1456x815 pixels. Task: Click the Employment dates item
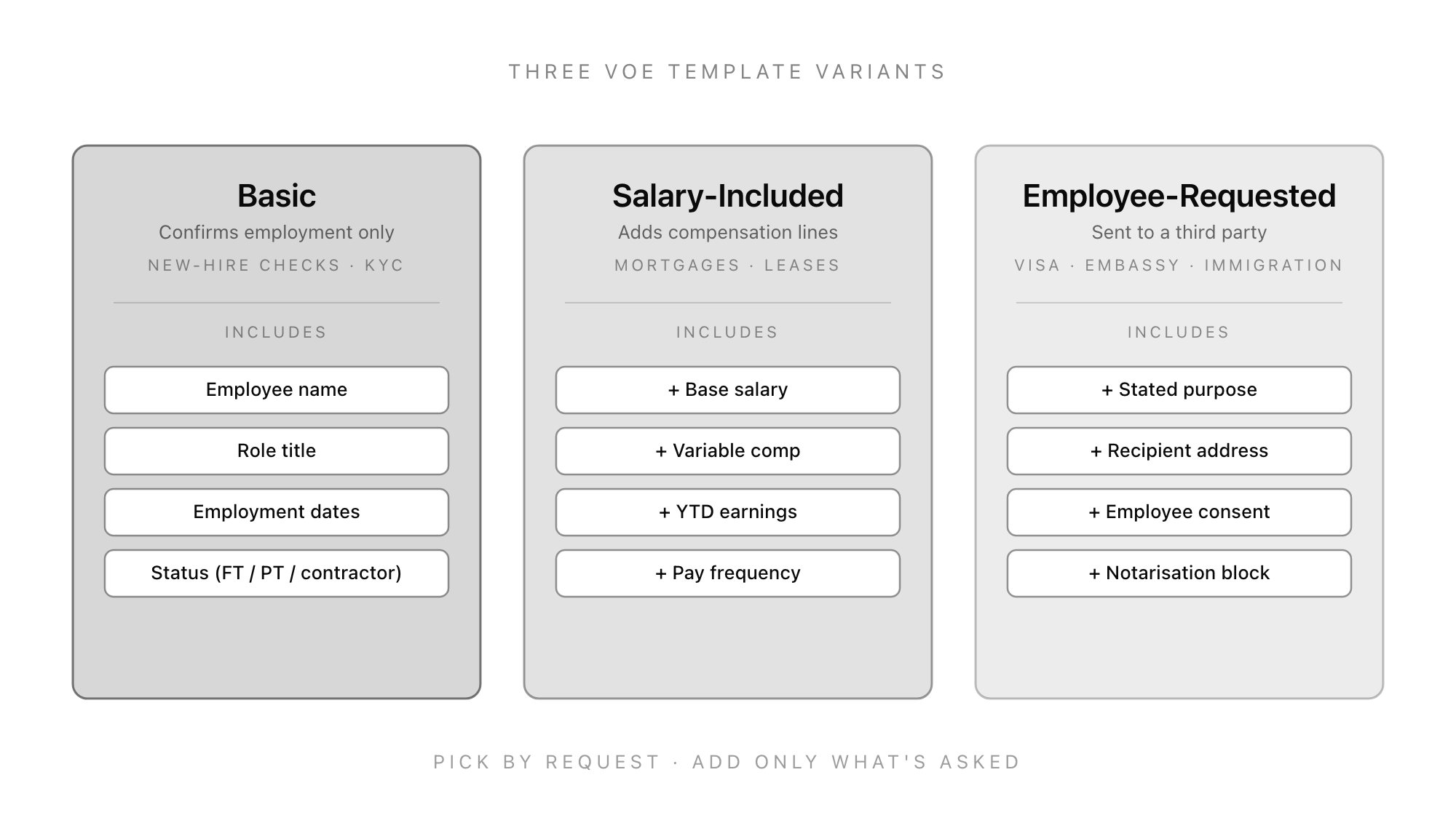click(x=277, y=512)
